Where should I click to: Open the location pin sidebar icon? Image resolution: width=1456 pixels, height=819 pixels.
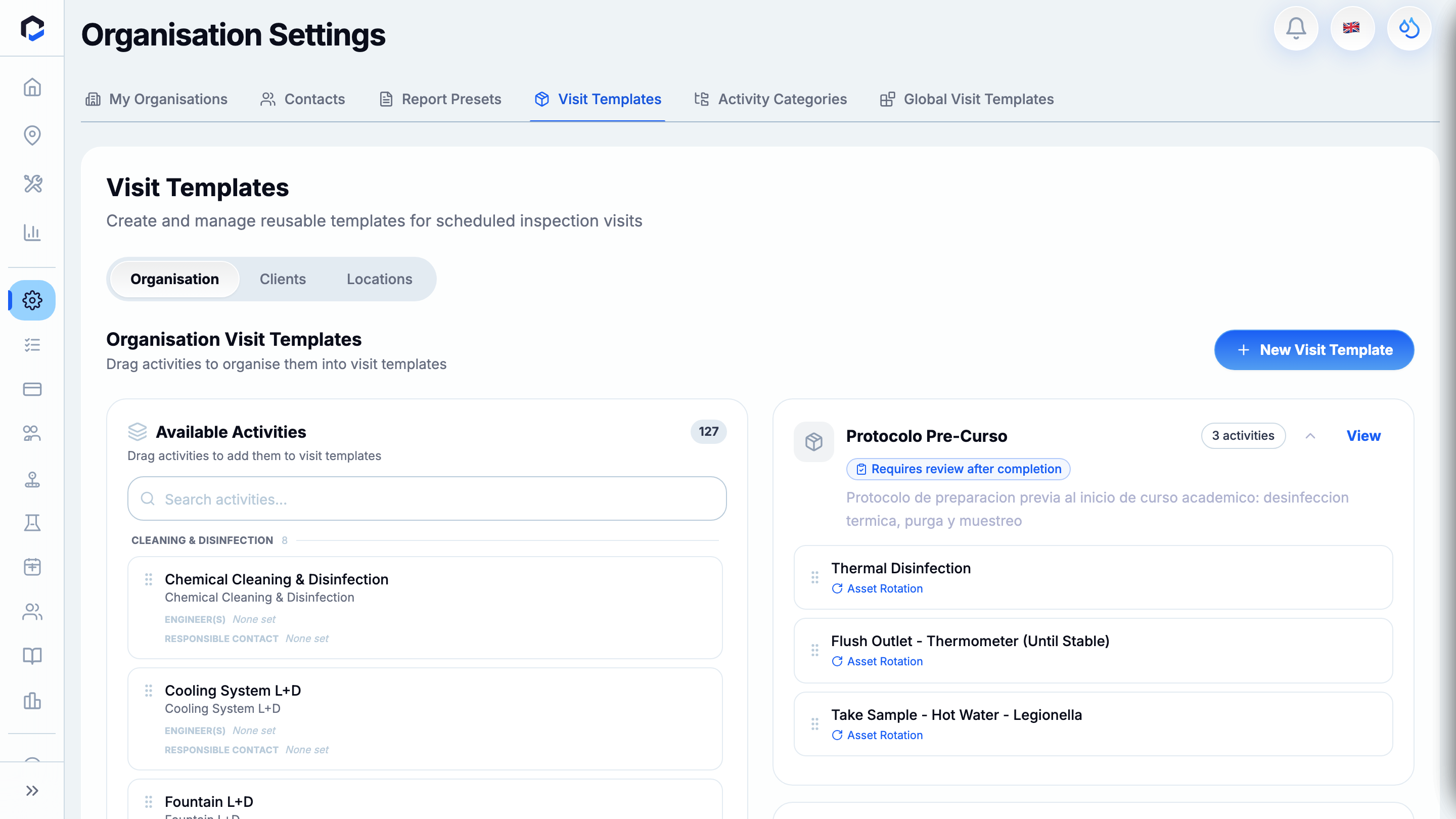point(32,135)
